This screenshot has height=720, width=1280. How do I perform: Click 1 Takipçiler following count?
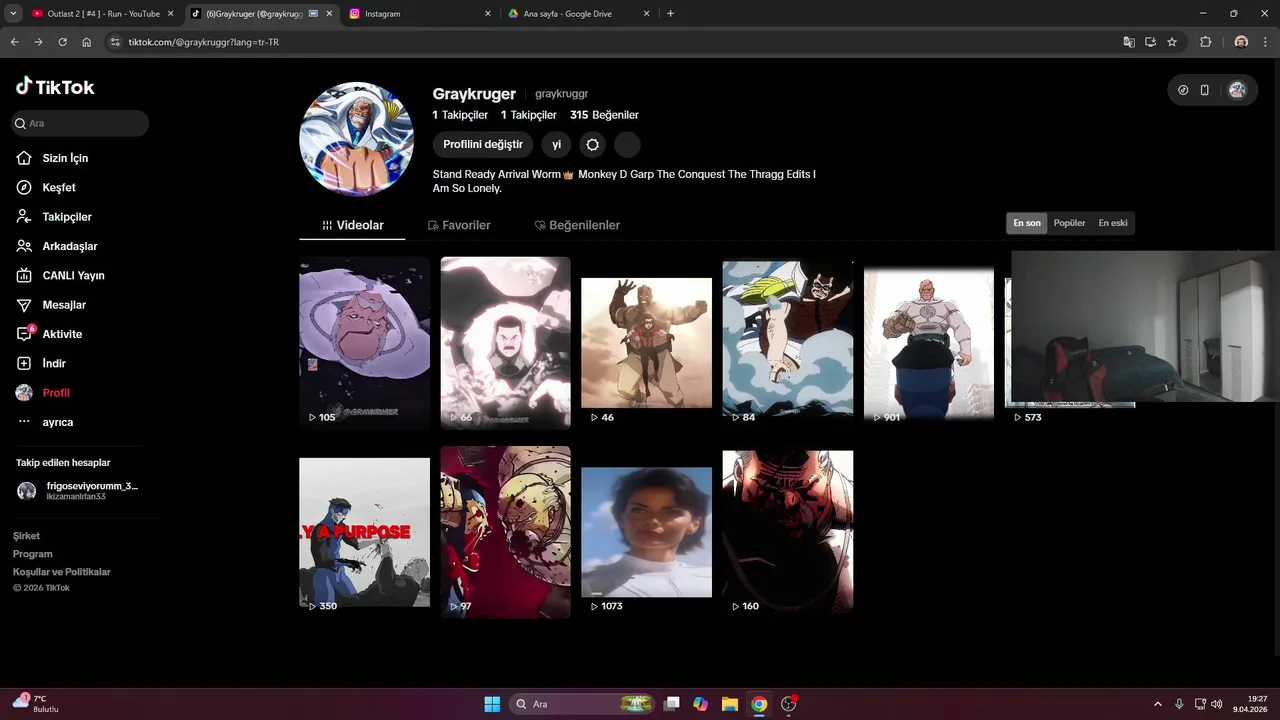(x=459, y=115)
